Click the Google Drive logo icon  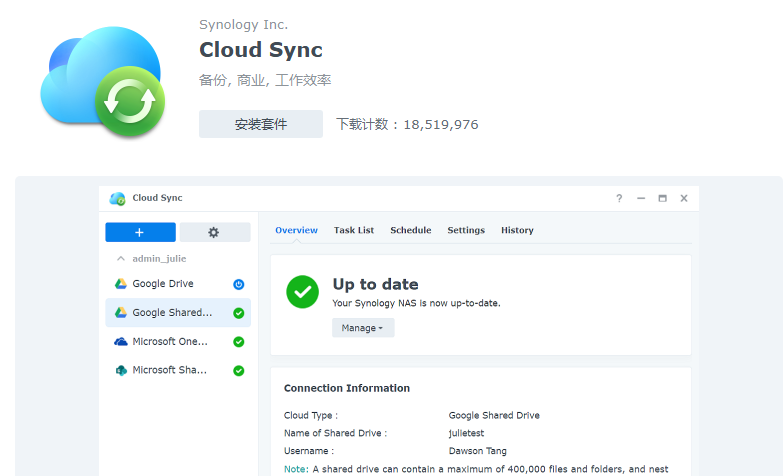pos(121,284)
